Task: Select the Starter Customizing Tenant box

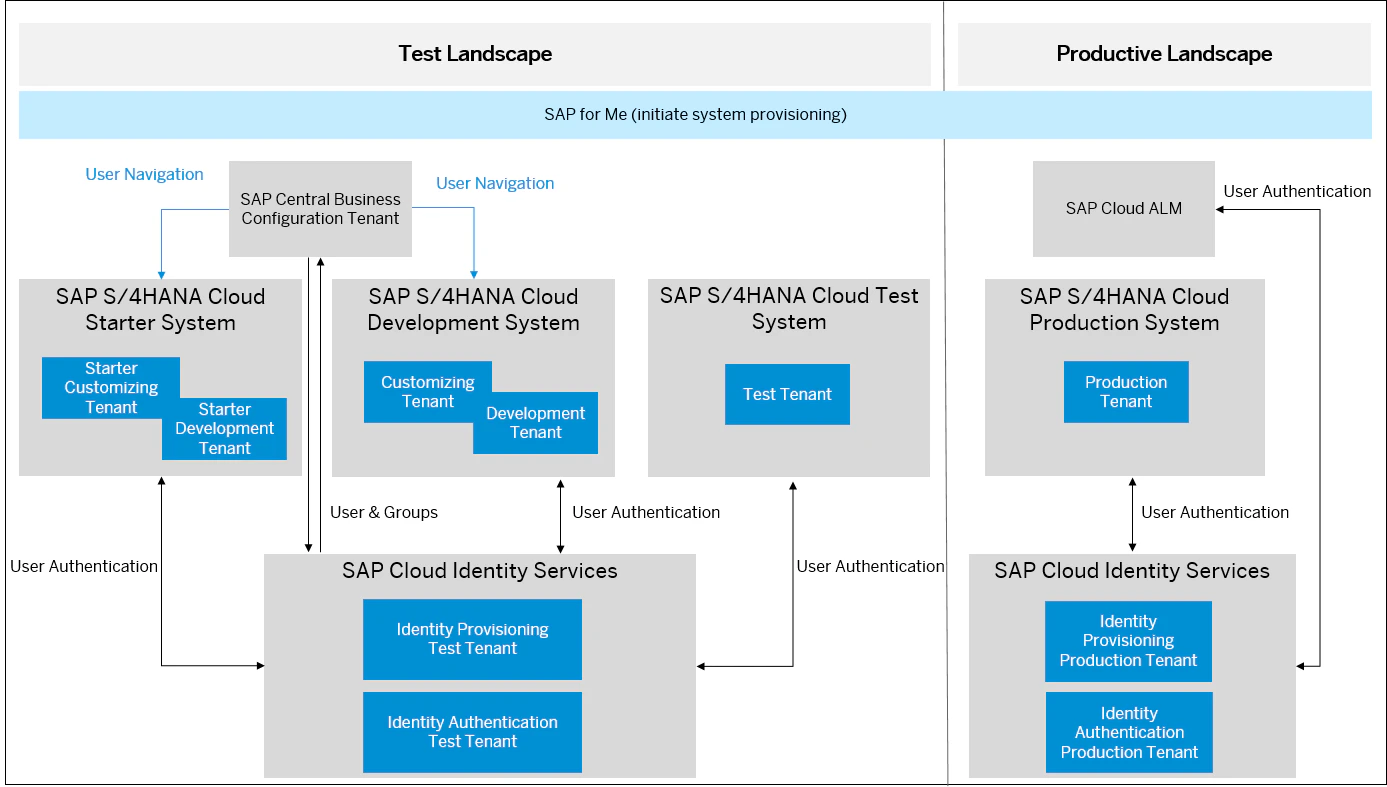Action: pyautogui.click(x=111, y=388)
